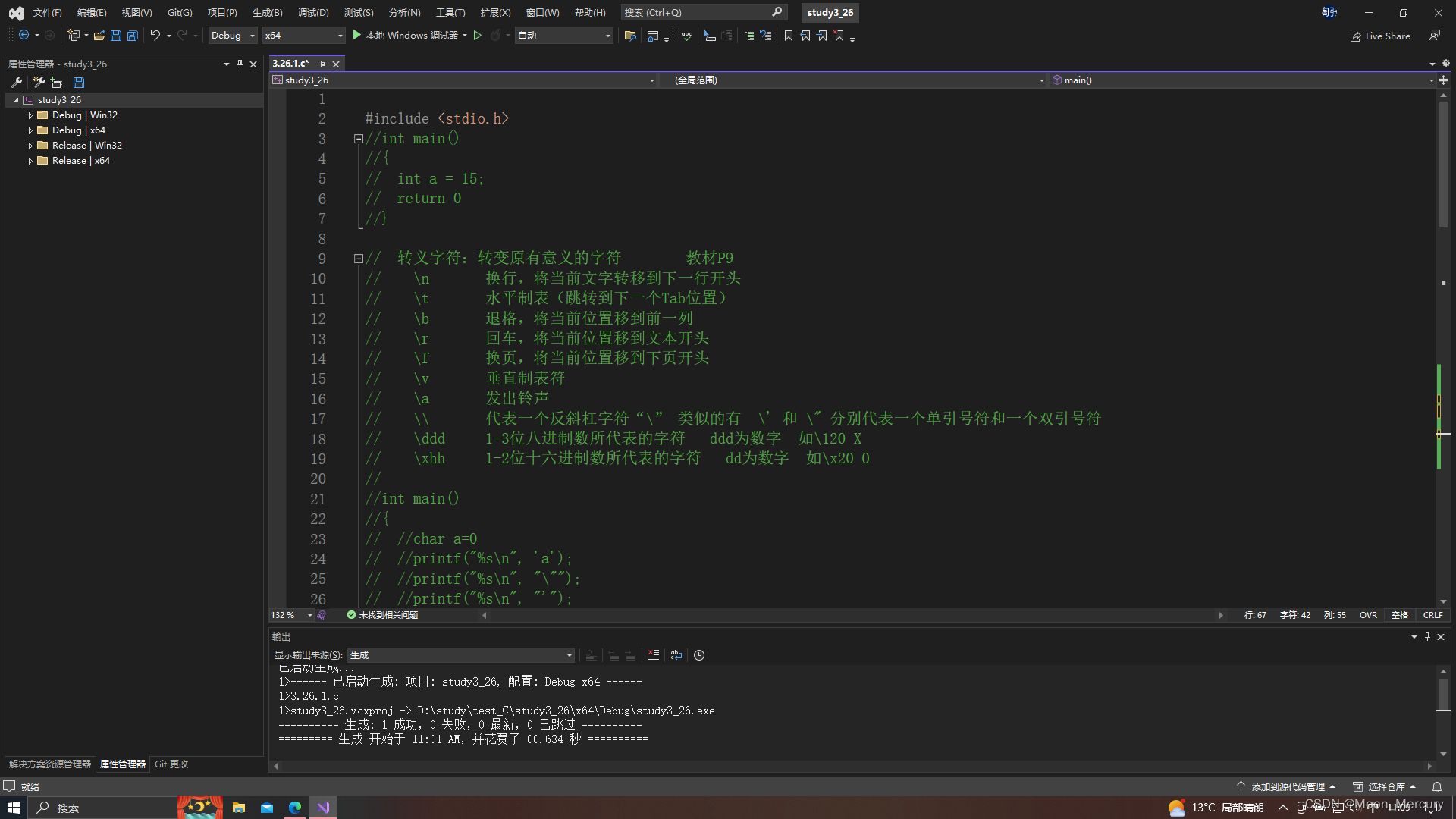Click the Live Share button

1380,36
